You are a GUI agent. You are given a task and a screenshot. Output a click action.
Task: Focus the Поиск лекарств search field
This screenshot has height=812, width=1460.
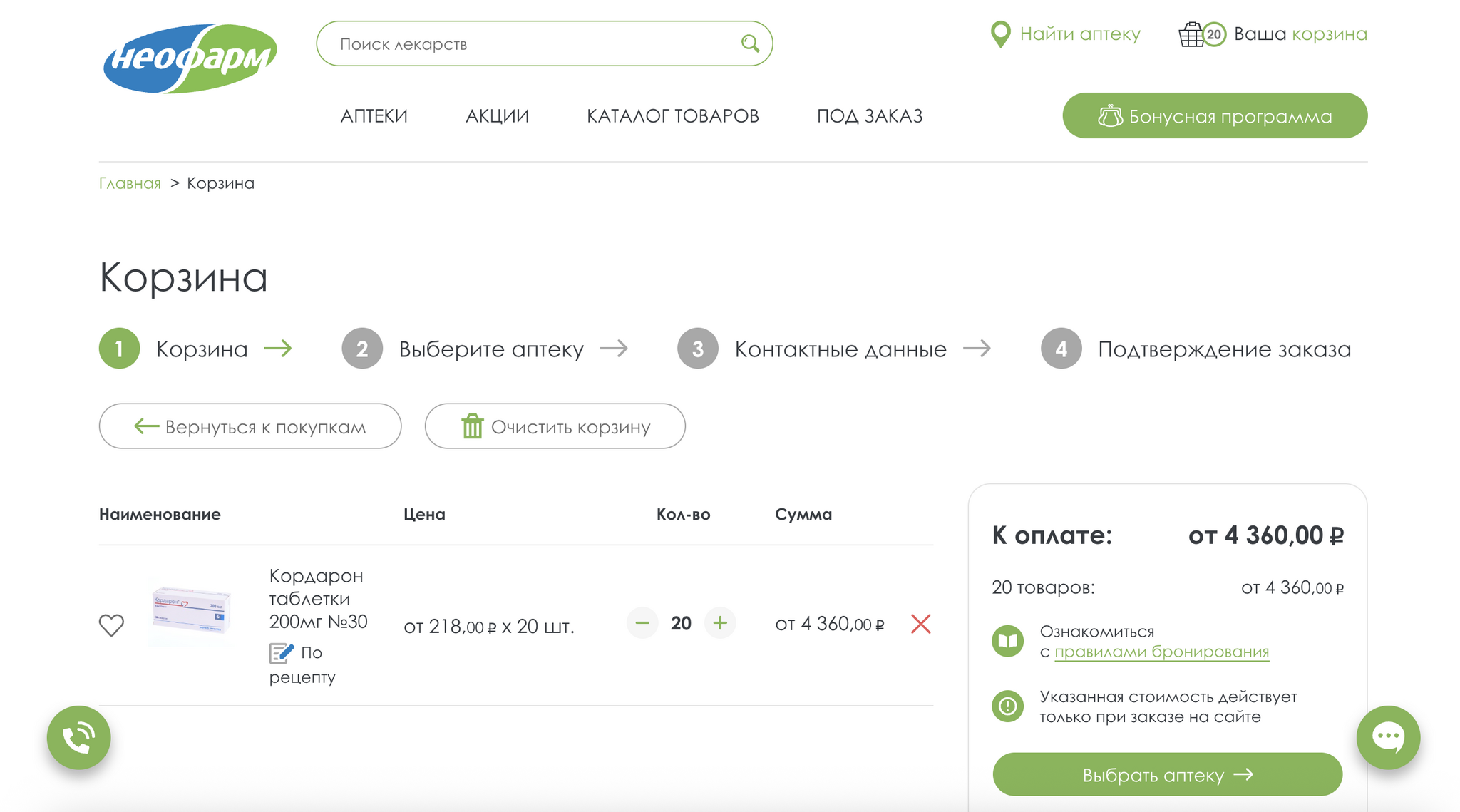click(x=528, y=44)
